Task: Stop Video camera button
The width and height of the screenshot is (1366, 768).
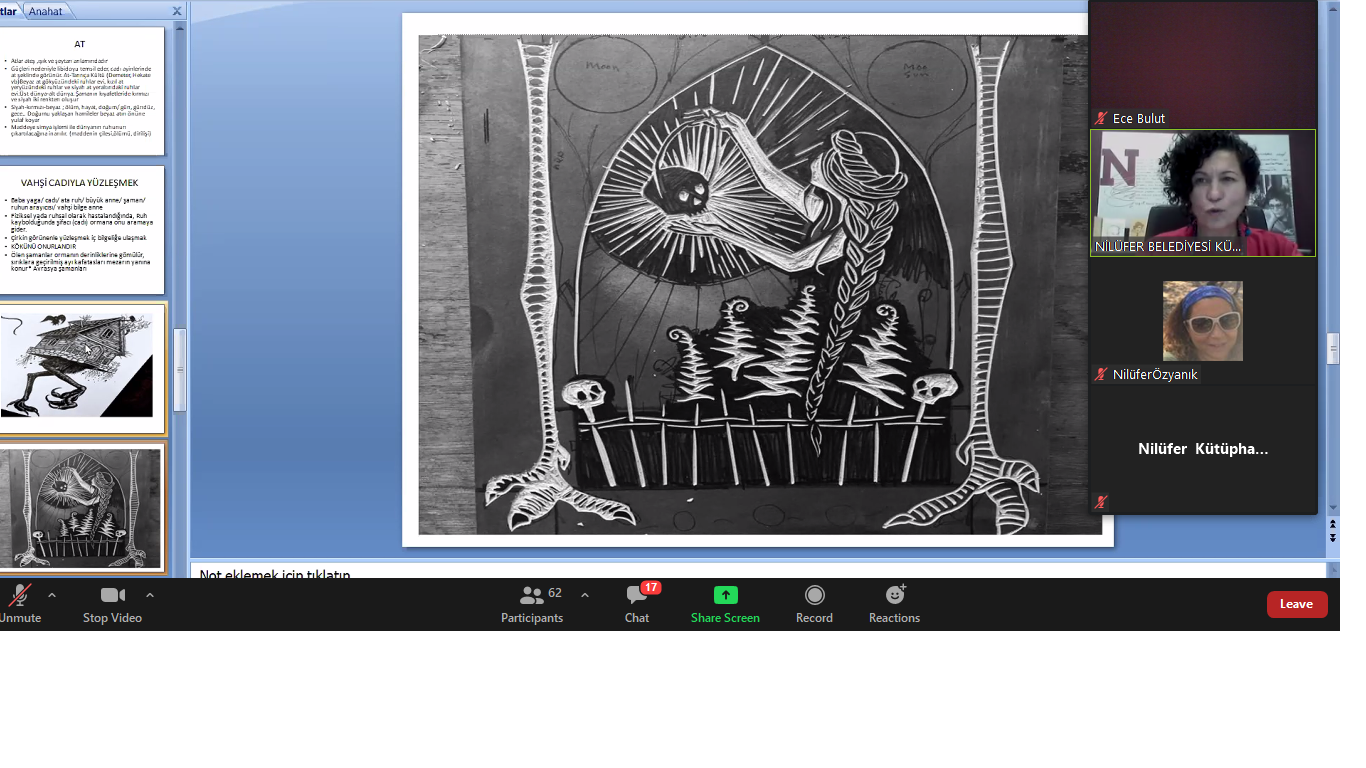Action: [x=112, y=604]
